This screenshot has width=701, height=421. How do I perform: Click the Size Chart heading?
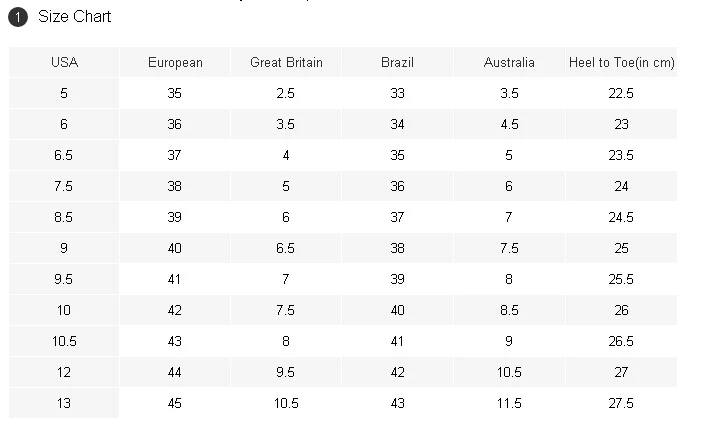pos(75,17)
